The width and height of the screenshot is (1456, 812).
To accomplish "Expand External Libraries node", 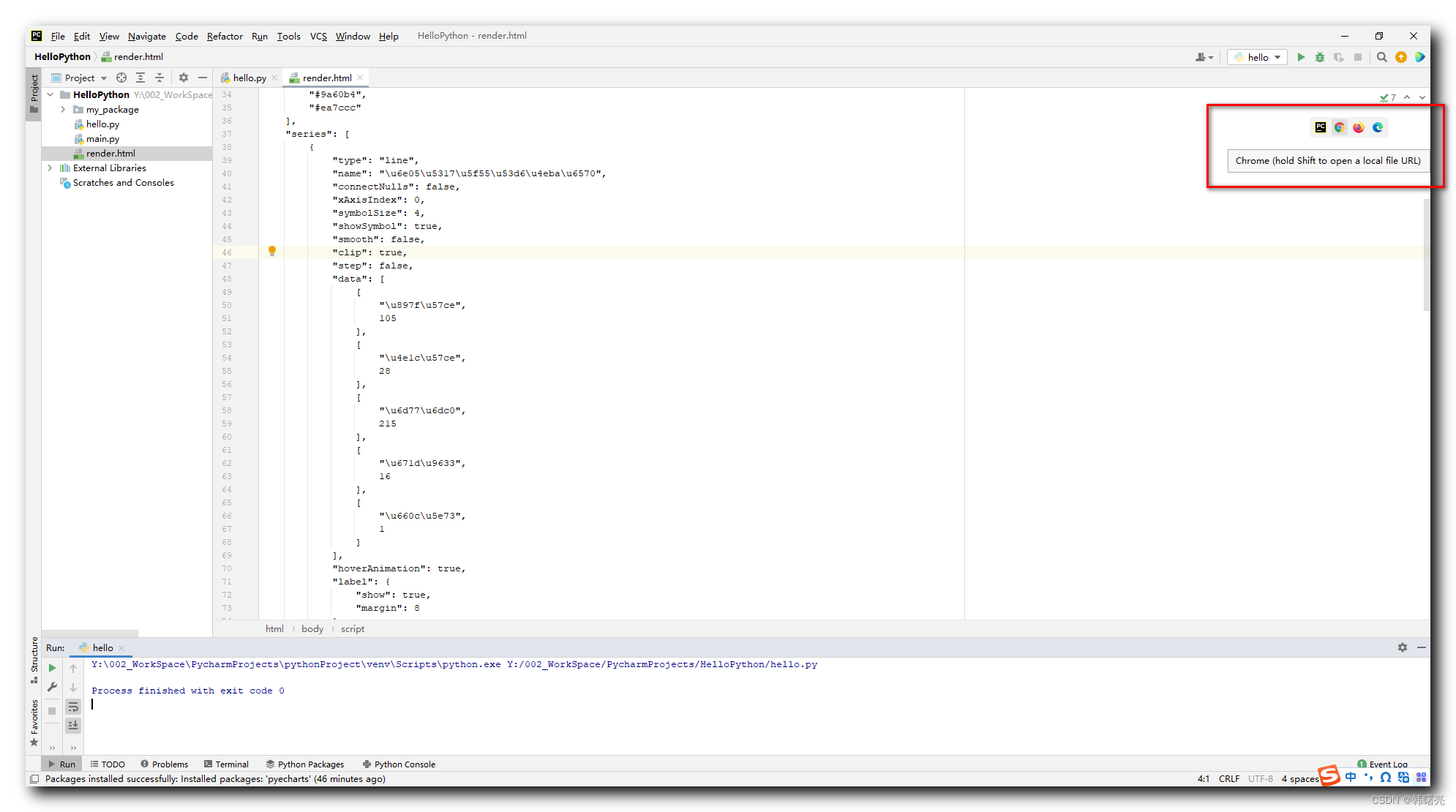I will (x=50, y=168).
